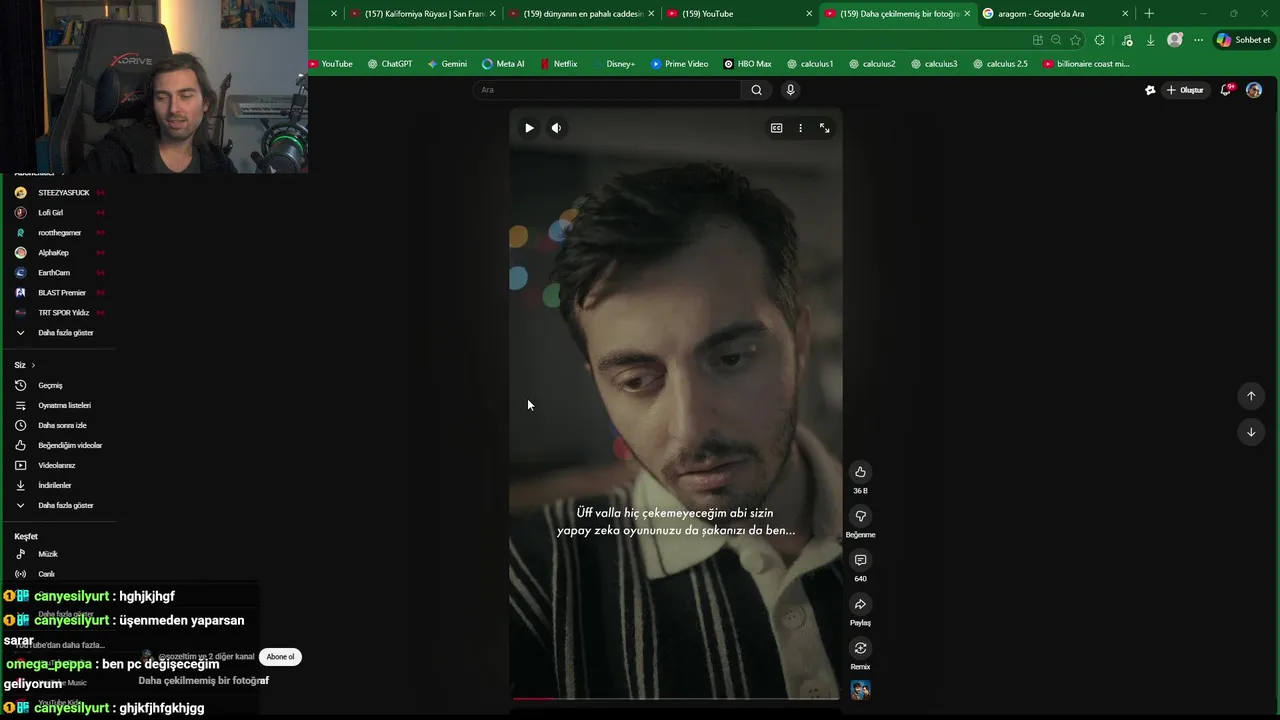The width and height of the screenshot is (1280, 720).
Task: Share the Short via Paylaş
Action: tap(860, 604)
